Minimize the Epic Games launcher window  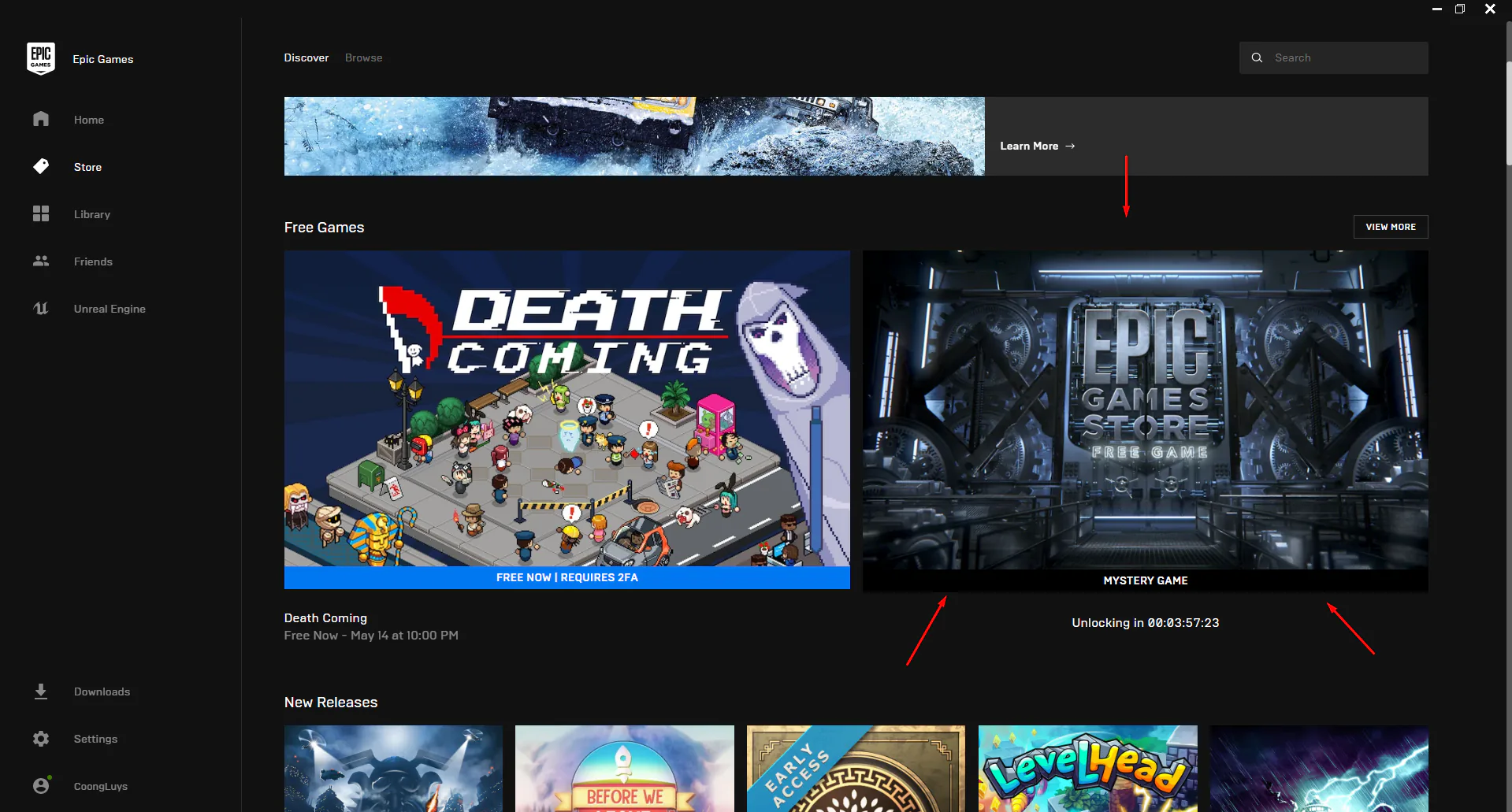click(x=1437, y=9)
